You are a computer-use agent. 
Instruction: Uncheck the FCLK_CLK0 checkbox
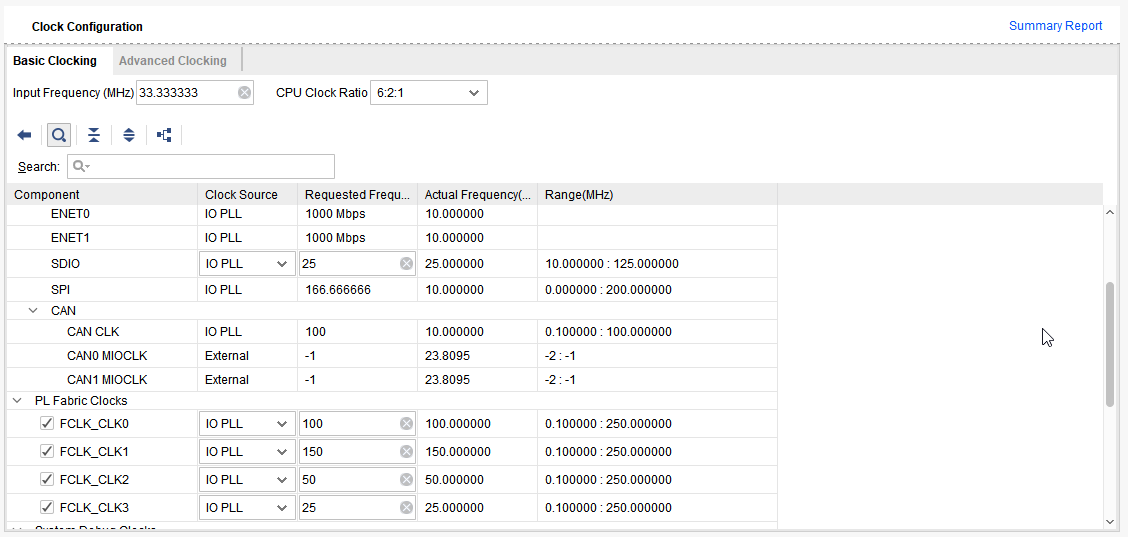[x=47, y=424]
